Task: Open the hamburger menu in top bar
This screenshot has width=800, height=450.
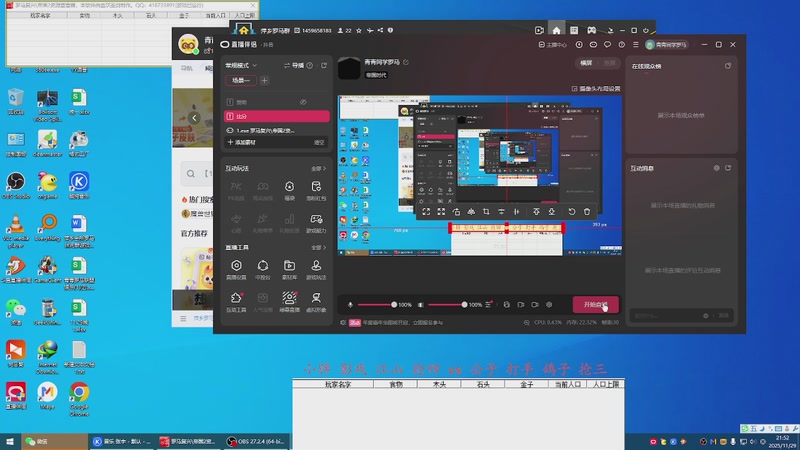Action: [x=636, y=45]
